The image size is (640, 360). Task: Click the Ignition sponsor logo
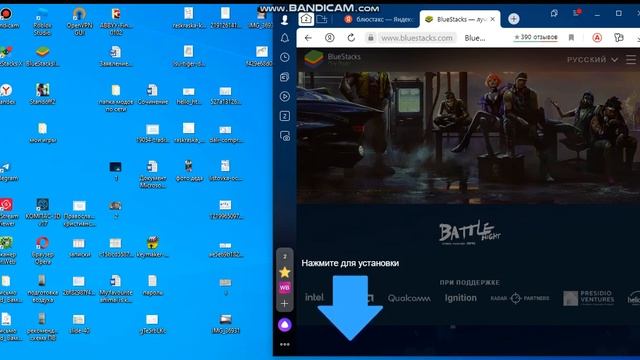click(x=460, y=298)
